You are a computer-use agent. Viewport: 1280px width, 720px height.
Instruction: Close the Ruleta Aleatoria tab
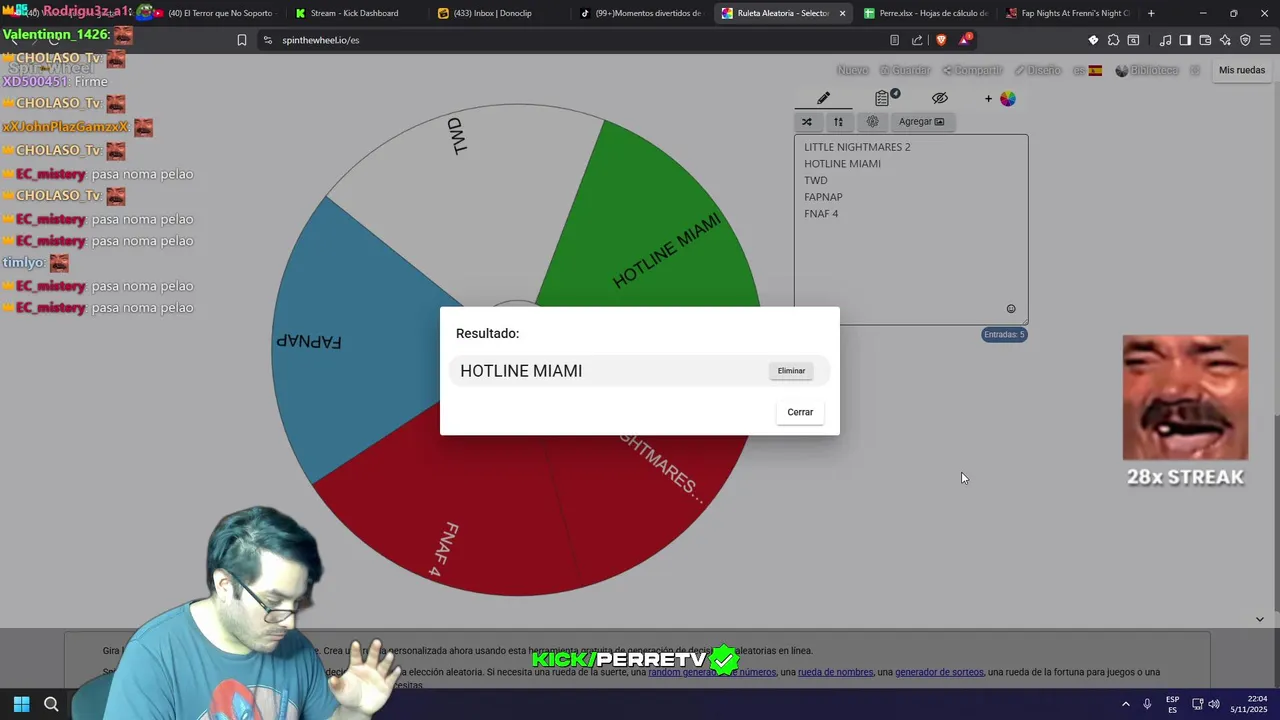842,13
